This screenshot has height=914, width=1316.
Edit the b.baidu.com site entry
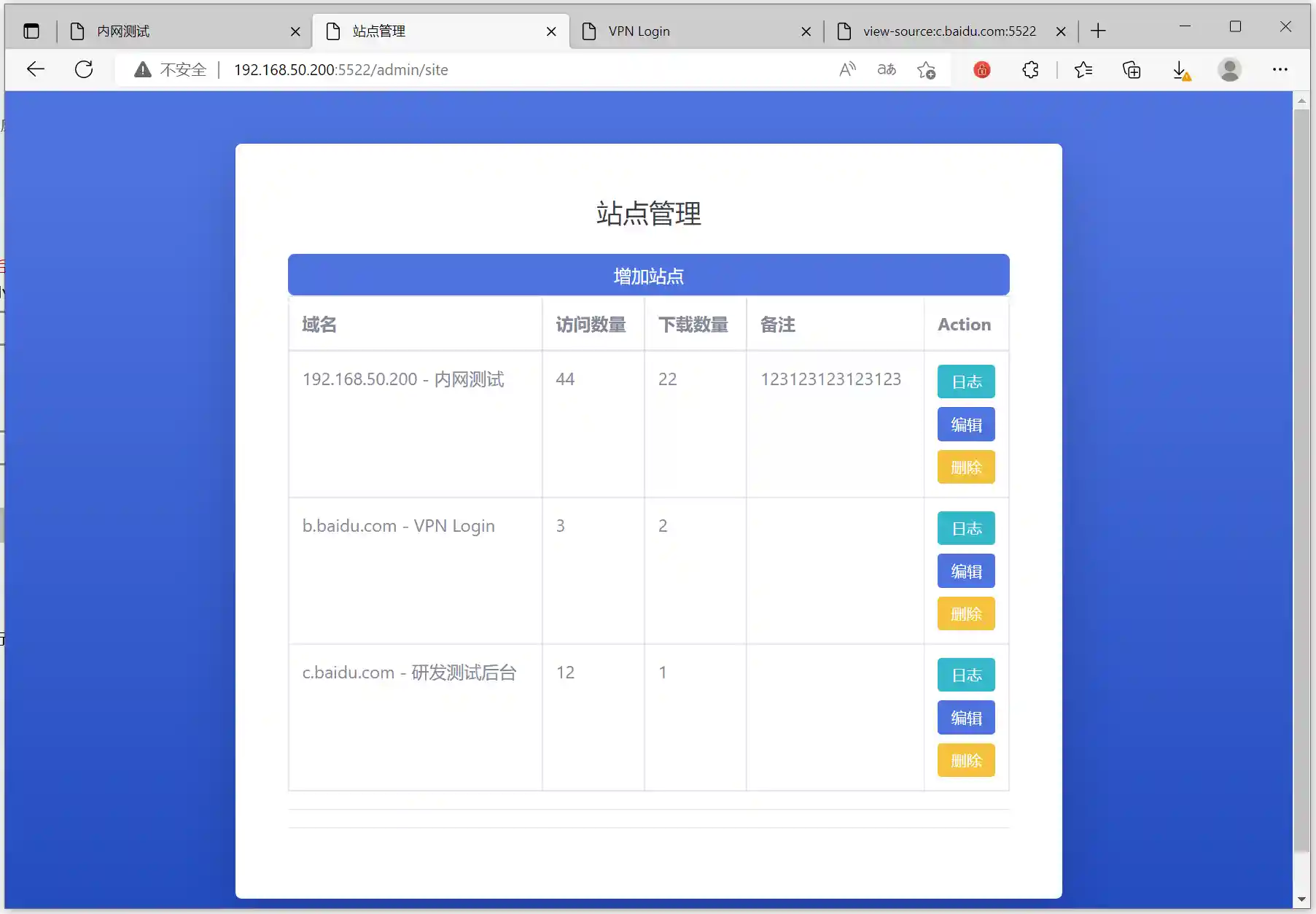965,571
